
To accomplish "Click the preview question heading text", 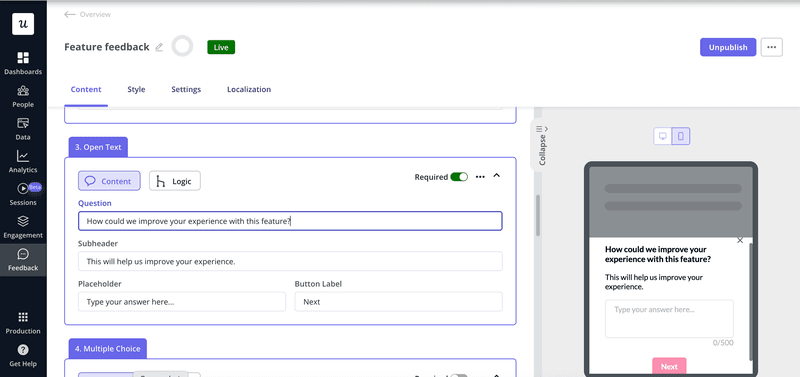I will 658,254.
